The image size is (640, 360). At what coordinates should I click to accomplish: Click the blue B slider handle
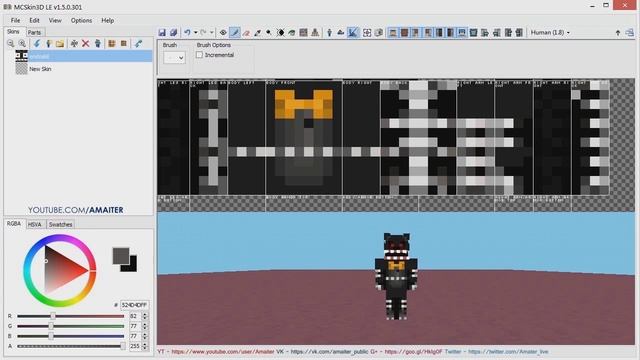51,336
